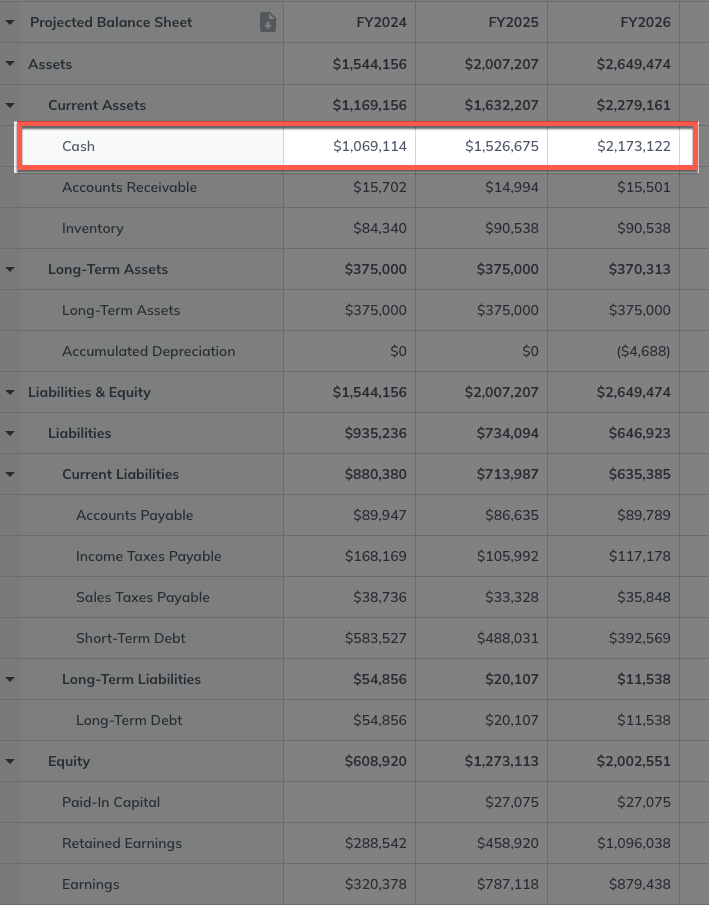Click Sales Taxes Payable FY2025 value $33,328

[512, 597]
